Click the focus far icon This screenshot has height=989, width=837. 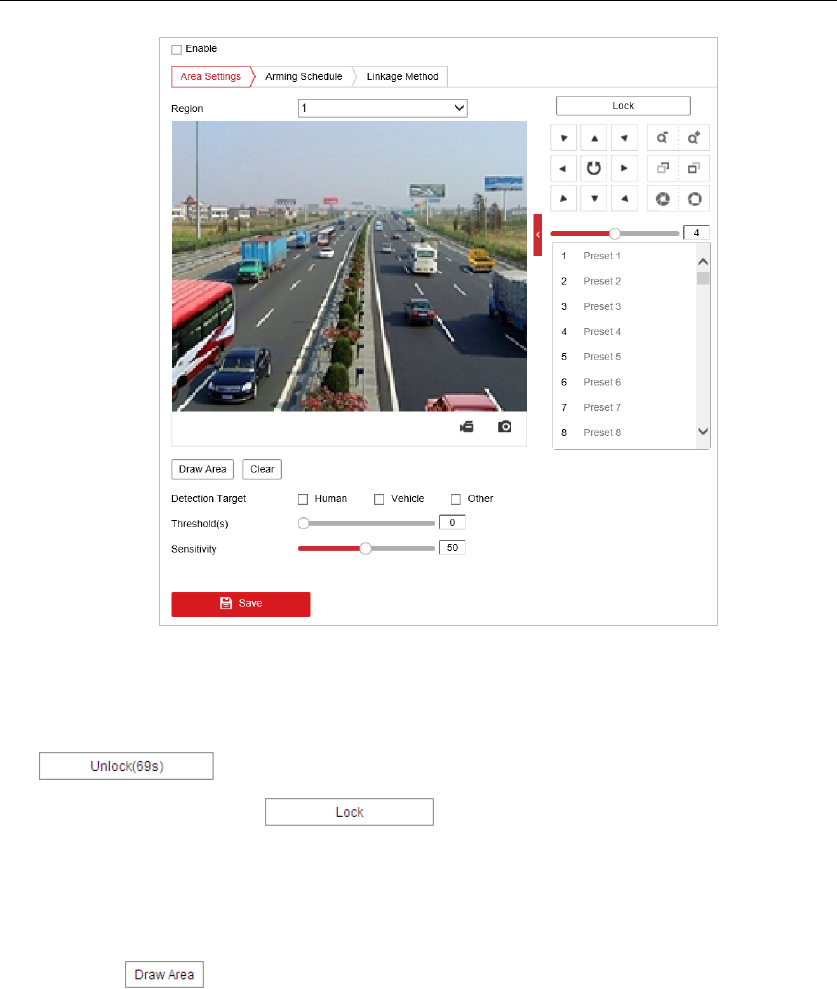click(694, 168)
